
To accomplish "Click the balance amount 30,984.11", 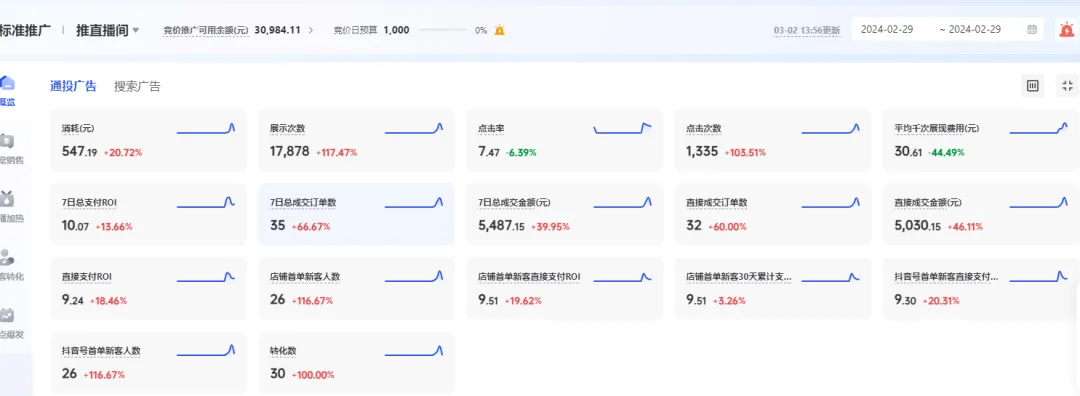I will (278, 30).
